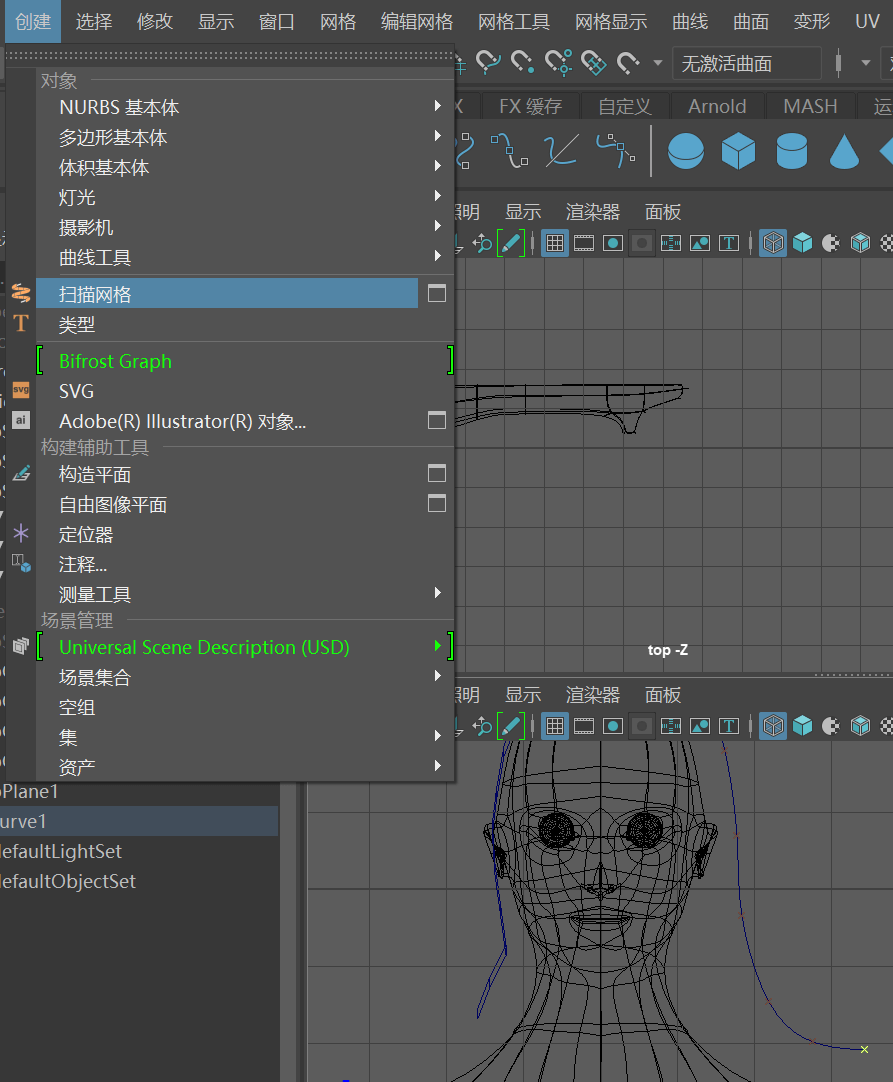
Task: Toggle the grid in head view panel toolbar
Action: pos(555,726)
